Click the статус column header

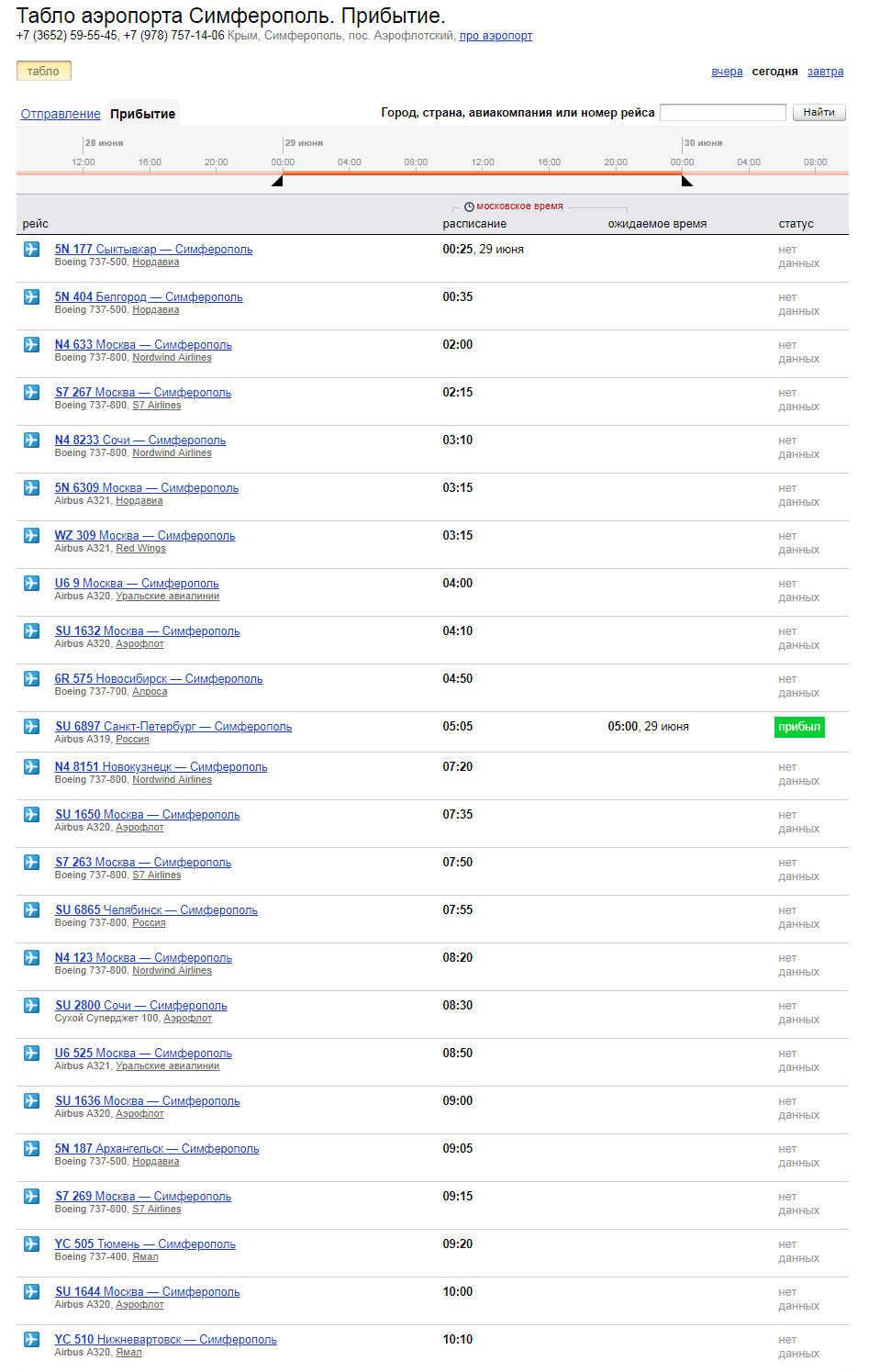click(x=796, y=224)
